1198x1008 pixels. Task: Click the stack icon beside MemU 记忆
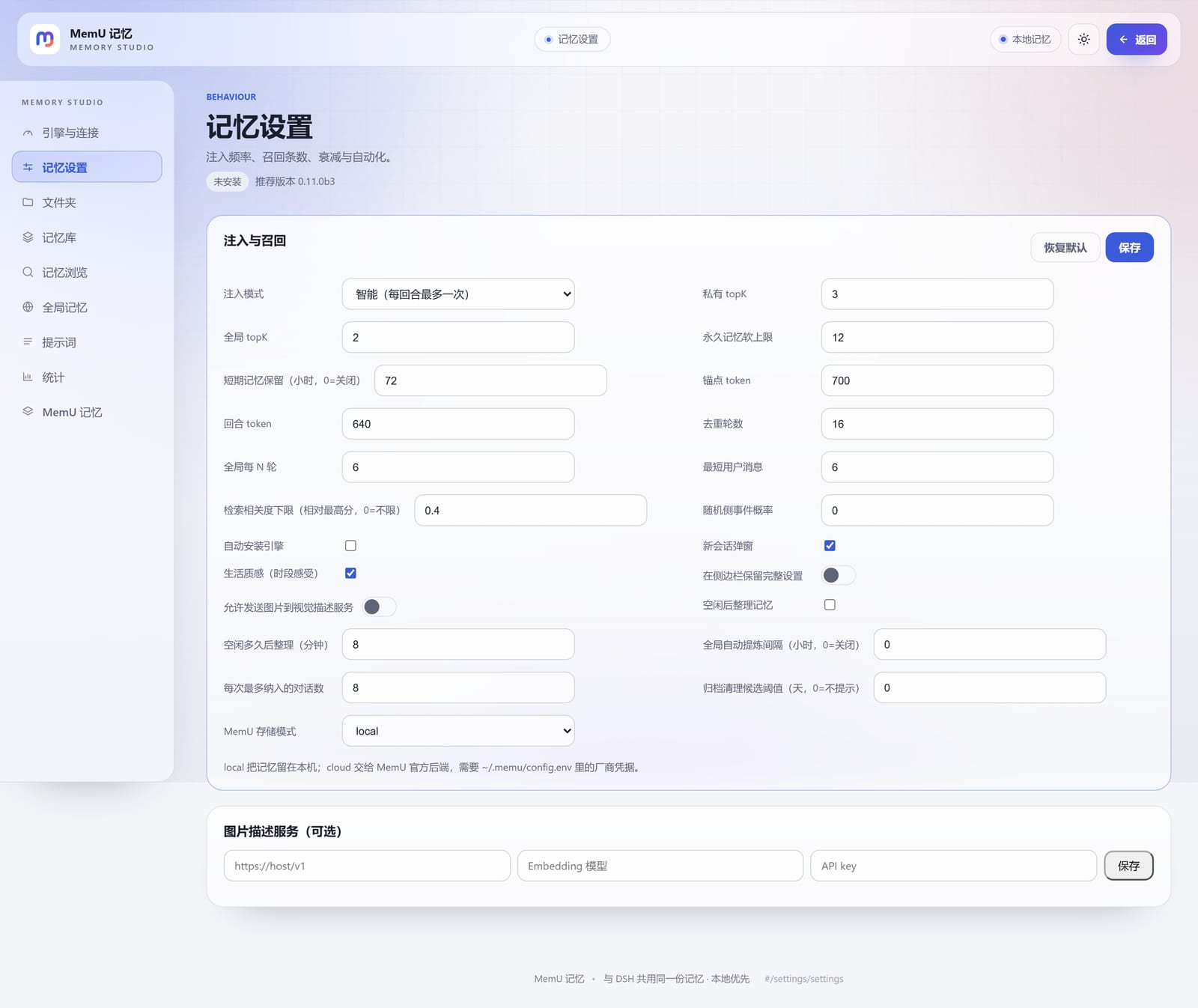tap(28, 411)
